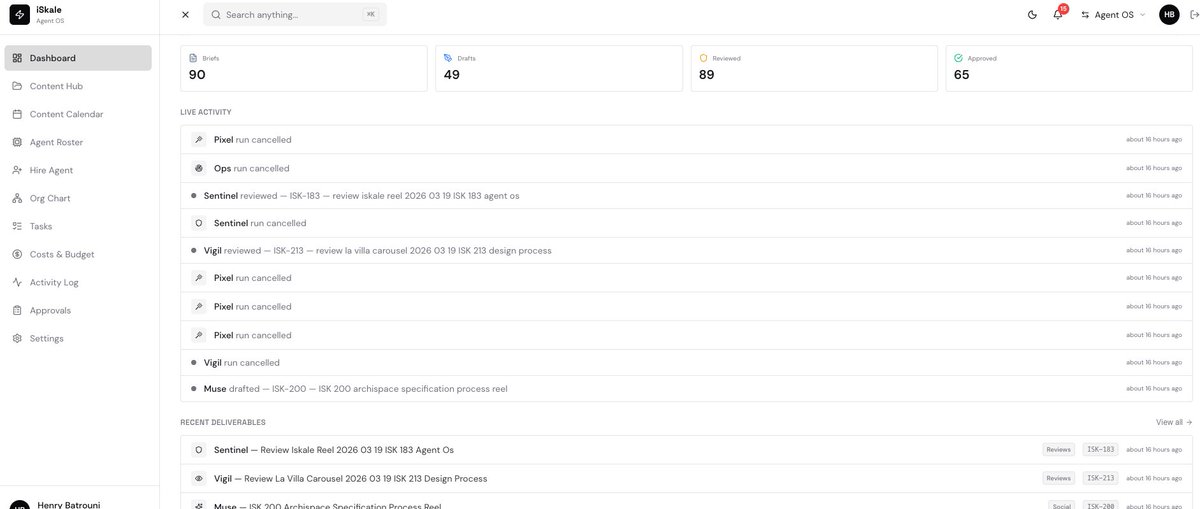Viewport: 1200px width, 509px height.
Task: Open the Content Calendar section
Action: (x=78, y=114)
